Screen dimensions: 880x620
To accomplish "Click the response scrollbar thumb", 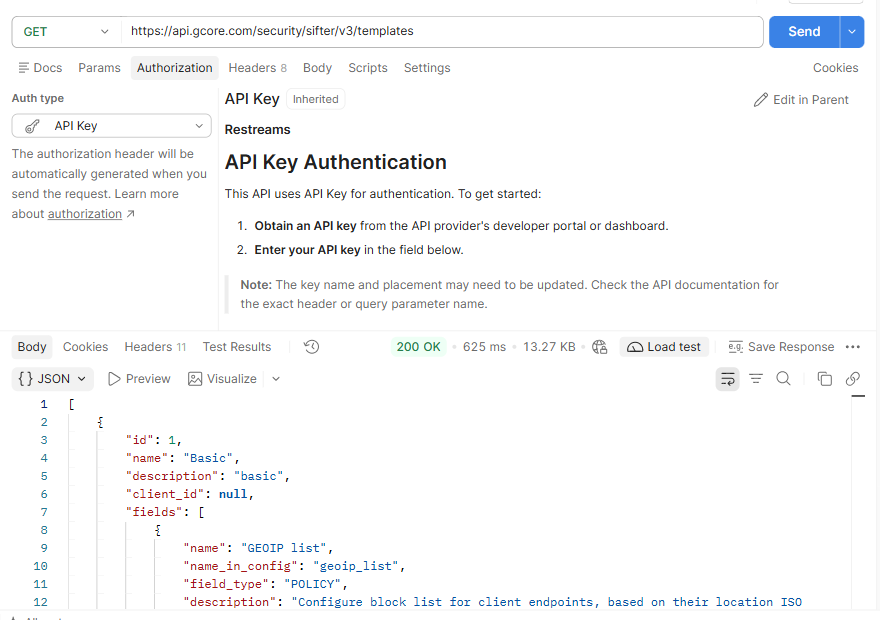I will (x=858, y=396).
